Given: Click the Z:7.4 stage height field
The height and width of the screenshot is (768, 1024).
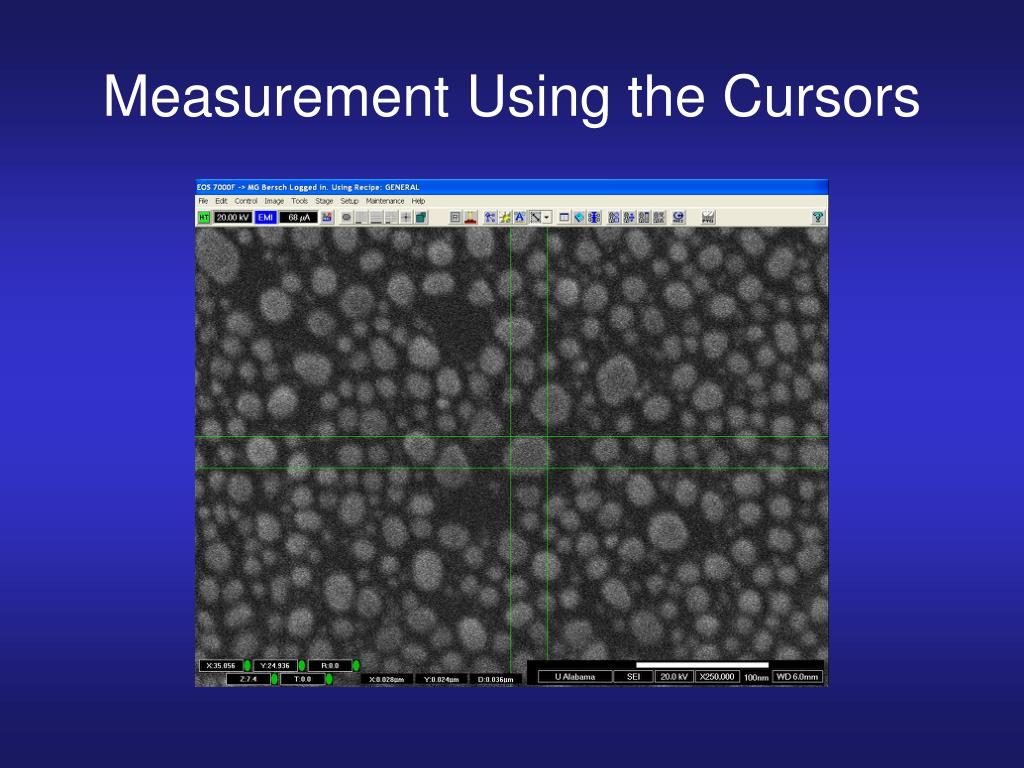Looking at the screenshot, I should click(248, 679).
